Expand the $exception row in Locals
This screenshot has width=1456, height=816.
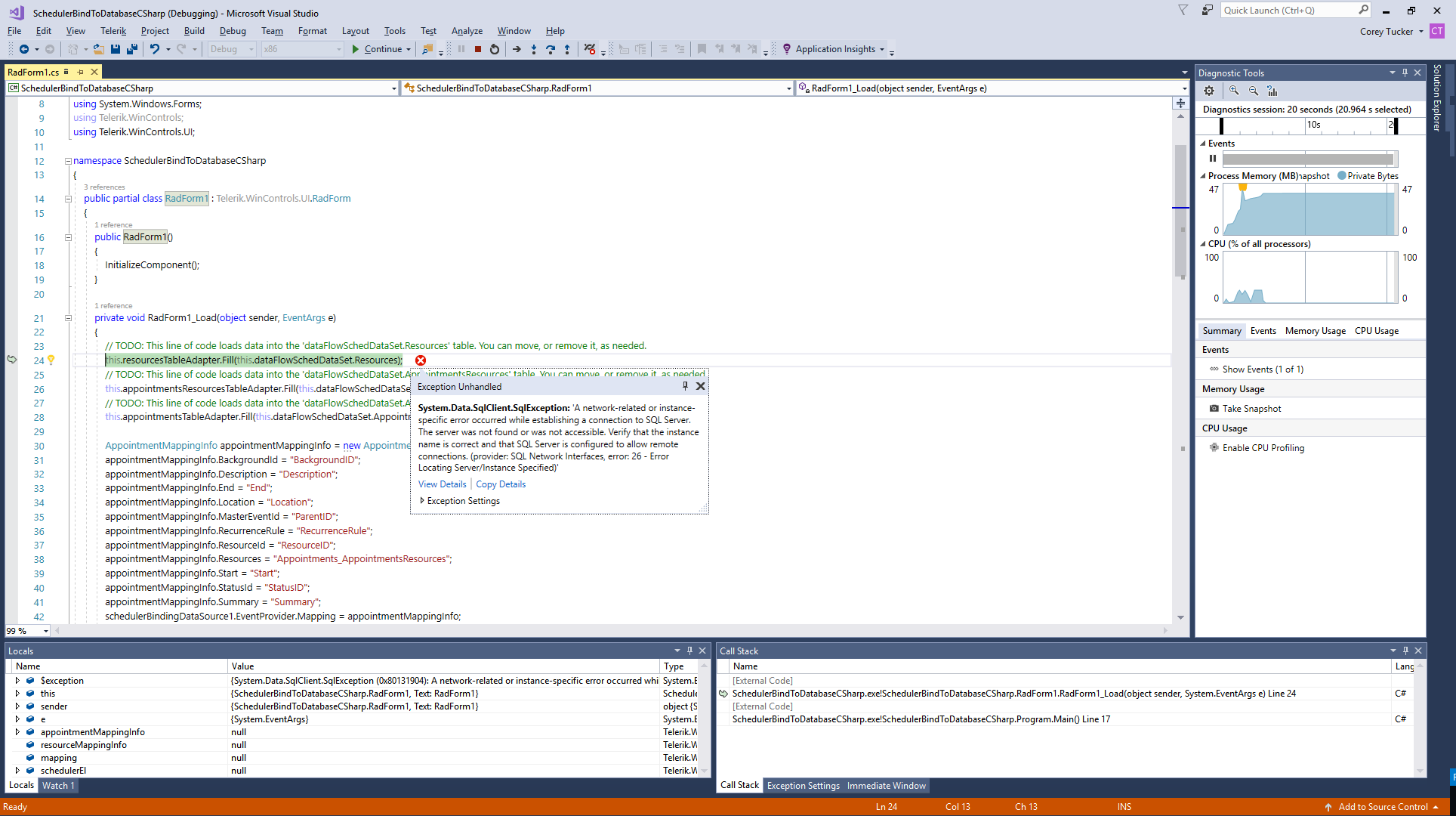pyautogui.click(x=17, y=681)
